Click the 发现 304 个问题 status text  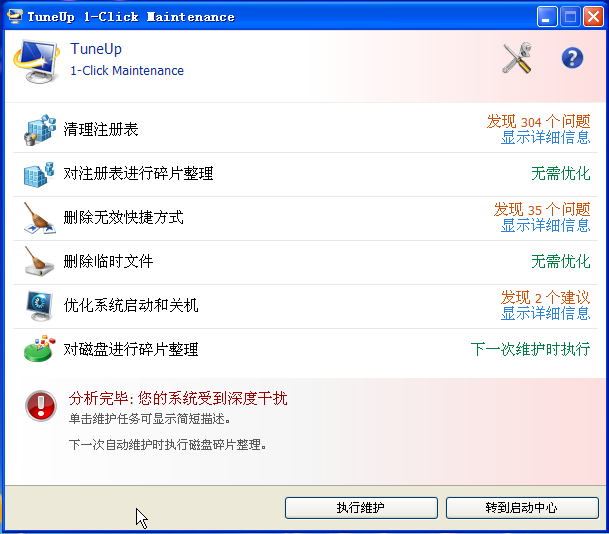pos(538,122)
